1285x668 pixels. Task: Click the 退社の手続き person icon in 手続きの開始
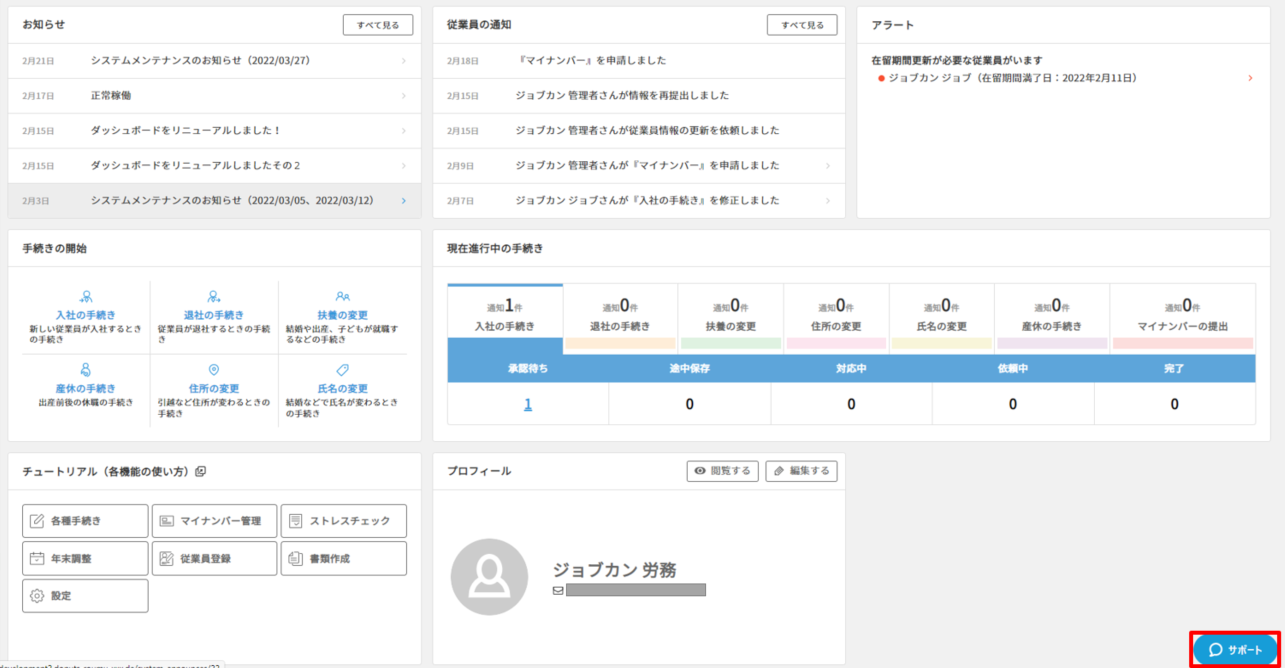coord(214,296)
